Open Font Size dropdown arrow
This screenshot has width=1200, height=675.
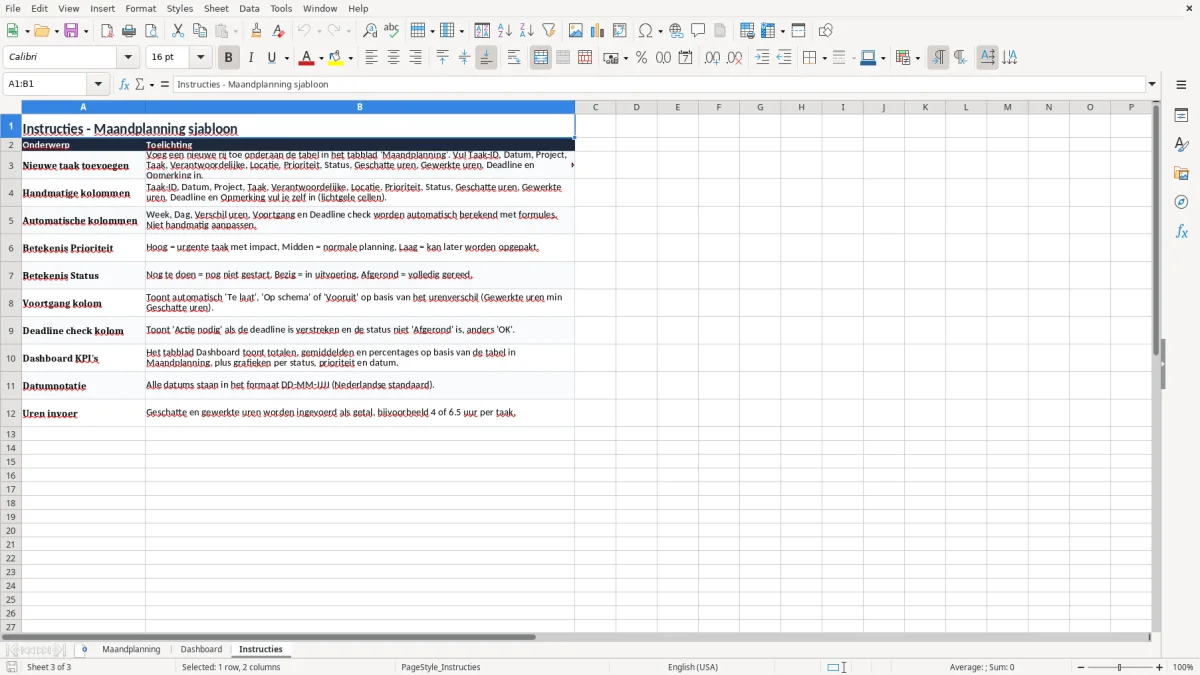201,58
